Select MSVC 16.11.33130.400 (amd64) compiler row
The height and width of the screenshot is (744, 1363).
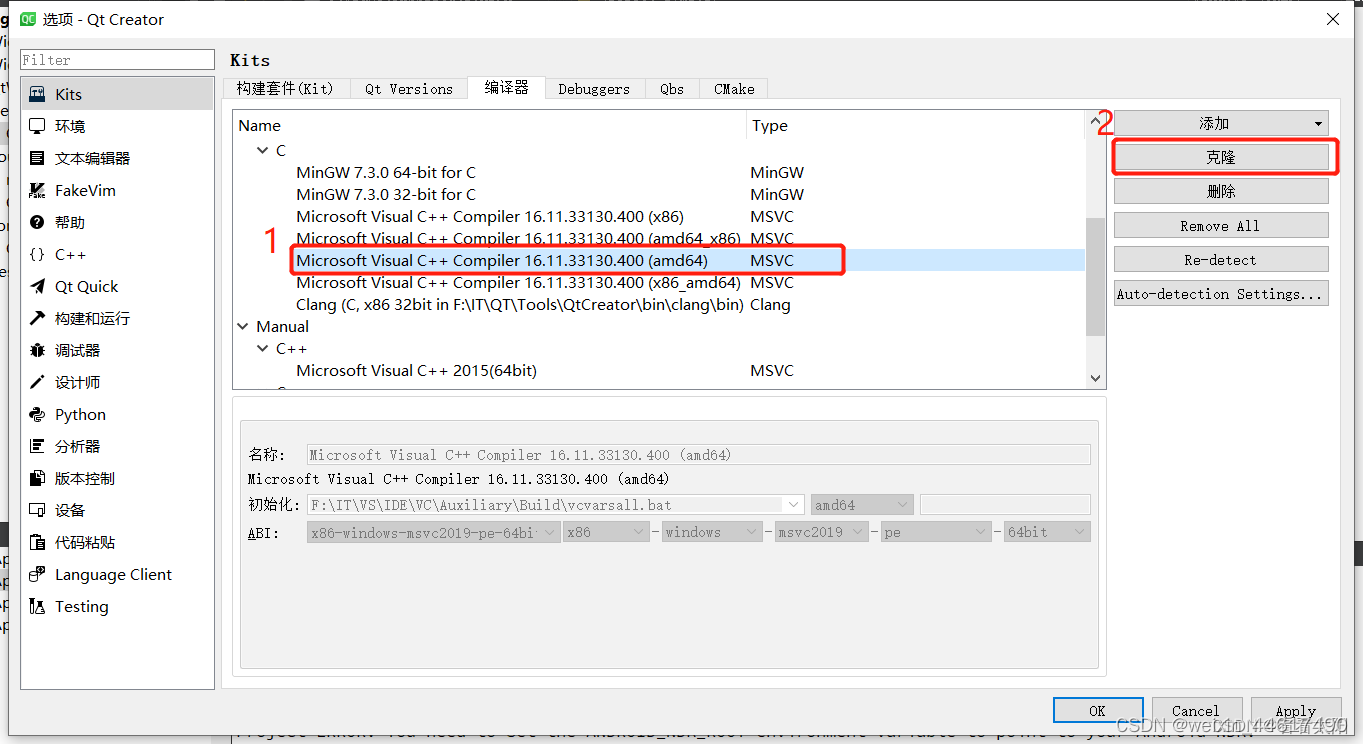[660, 260]
